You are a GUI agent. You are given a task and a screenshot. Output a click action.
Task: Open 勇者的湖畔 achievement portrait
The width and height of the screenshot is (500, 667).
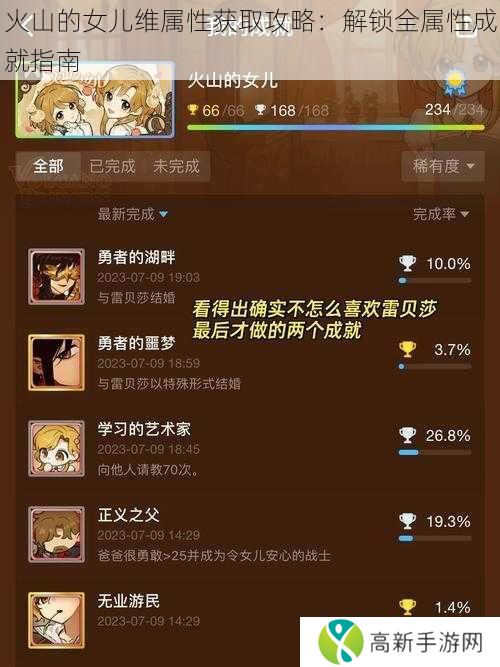56,276
